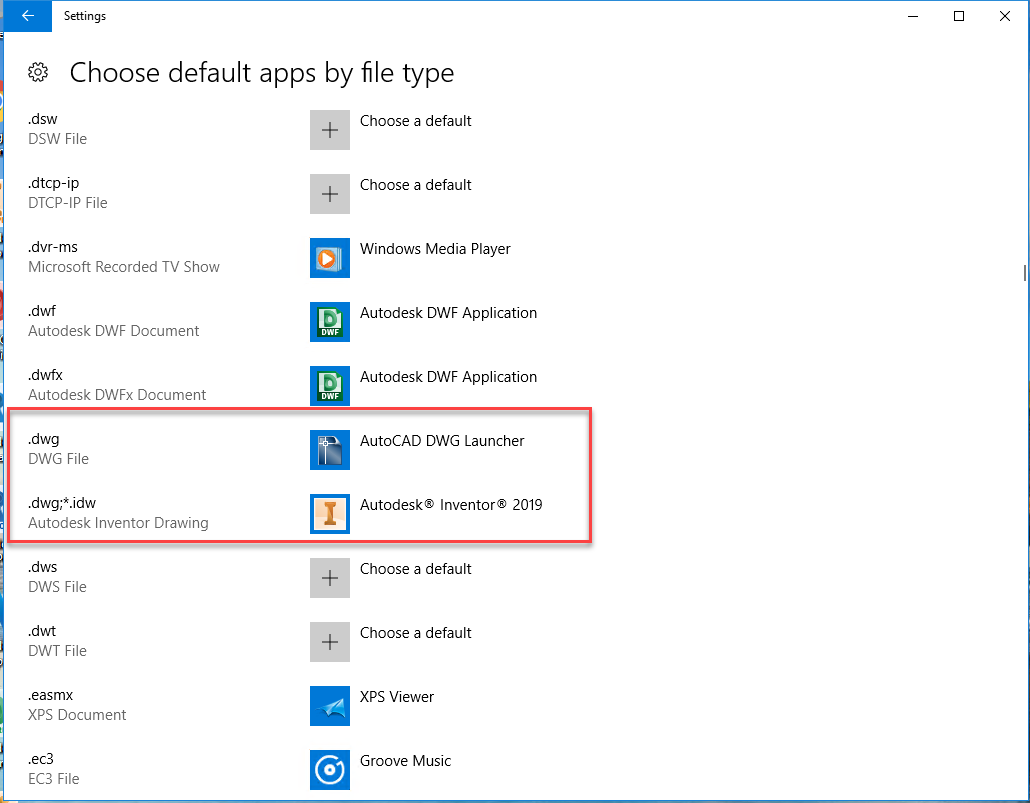
Task: Click the plus icon for .dsw file type
Action: coord(330,130)
